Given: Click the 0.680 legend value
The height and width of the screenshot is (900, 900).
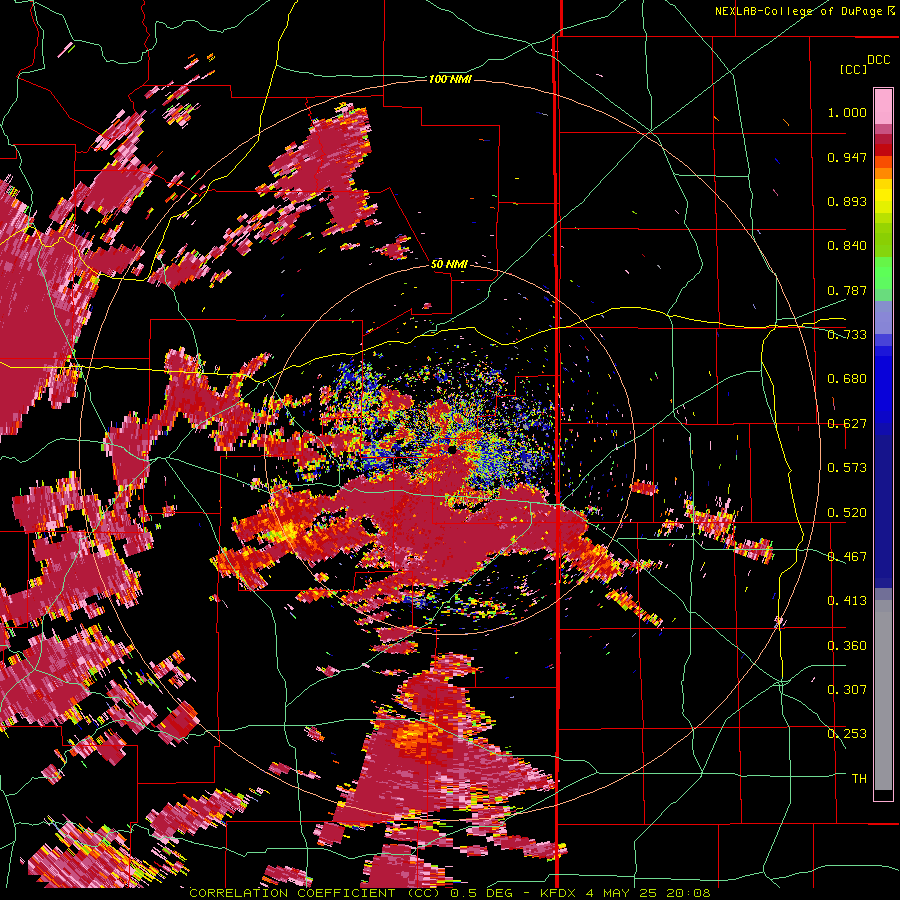Looking at the screenshot, I should 847,379.
